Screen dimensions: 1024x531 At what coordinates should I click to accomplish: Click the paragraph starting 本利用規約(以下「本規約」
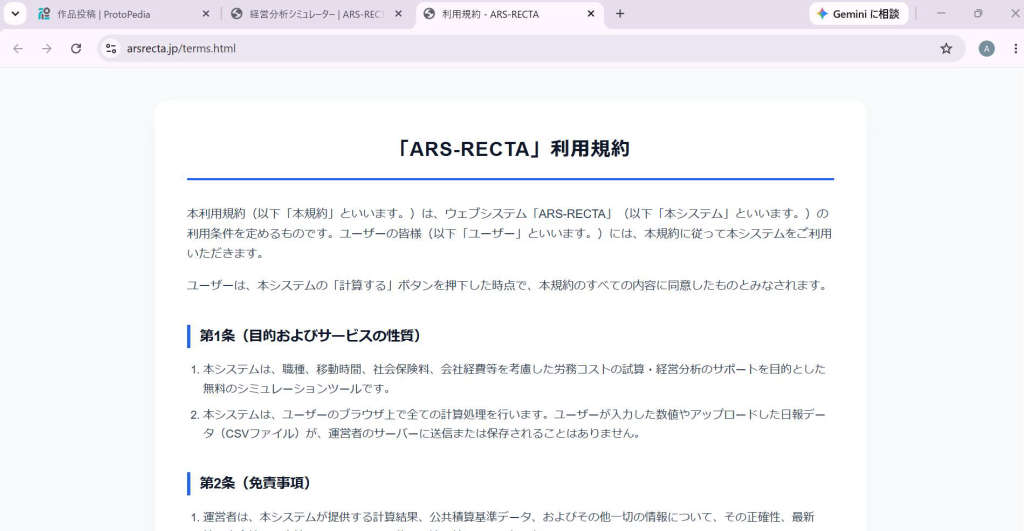point(510,233)
